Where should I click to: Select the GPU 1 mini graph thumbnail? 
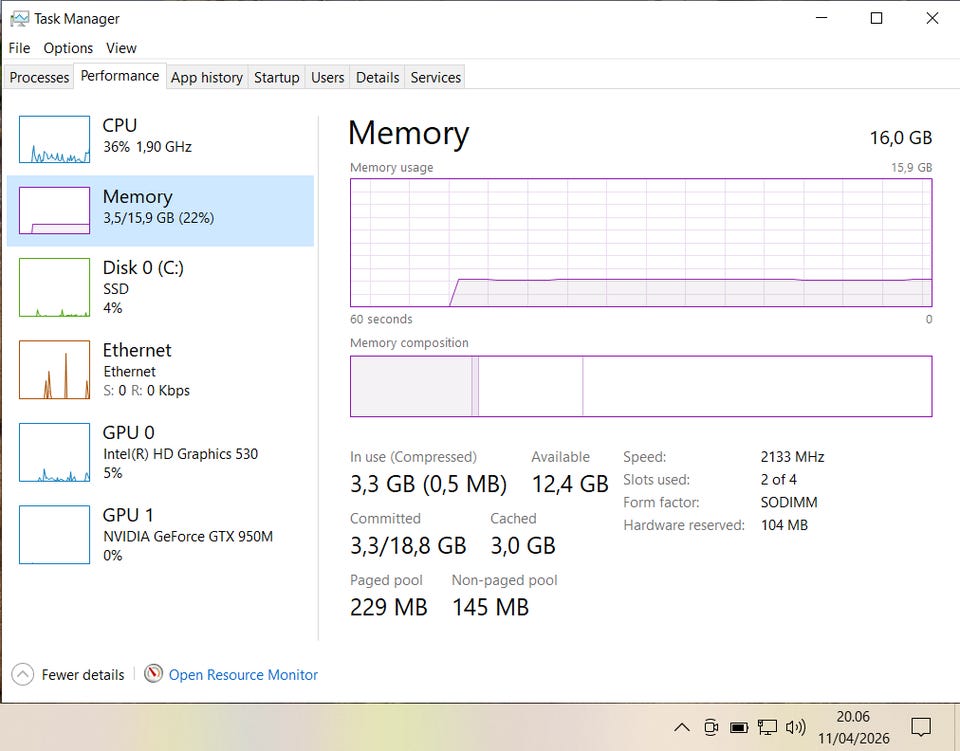click(x=54, y=534)
